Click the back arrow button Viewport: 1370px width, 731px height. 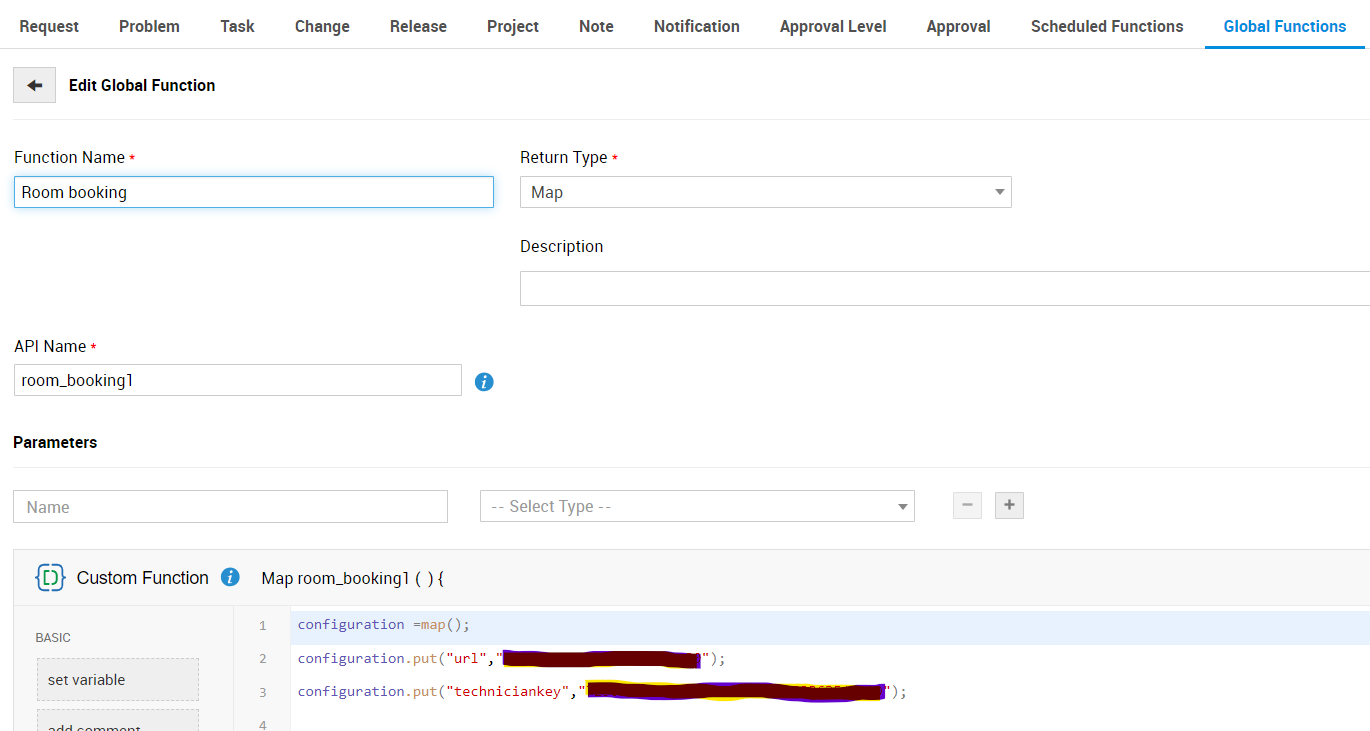coord(34,86)
